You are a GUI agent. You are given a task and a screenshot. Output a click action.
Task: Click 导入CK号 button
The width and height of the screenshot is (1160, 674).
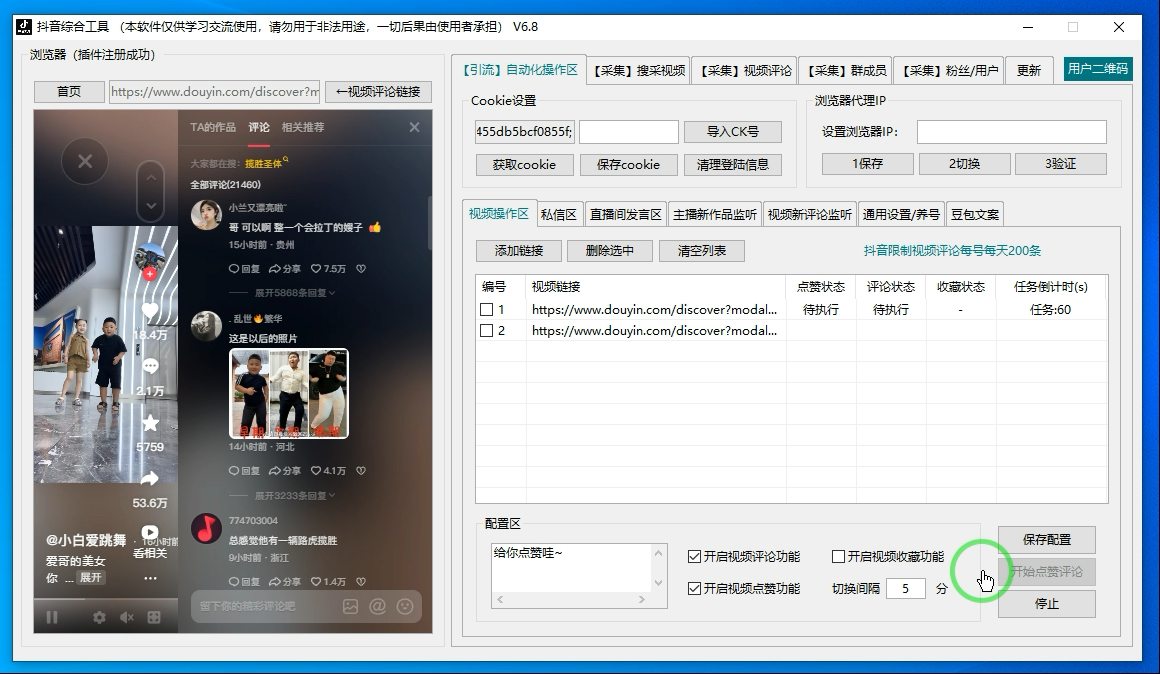point(732,132)
